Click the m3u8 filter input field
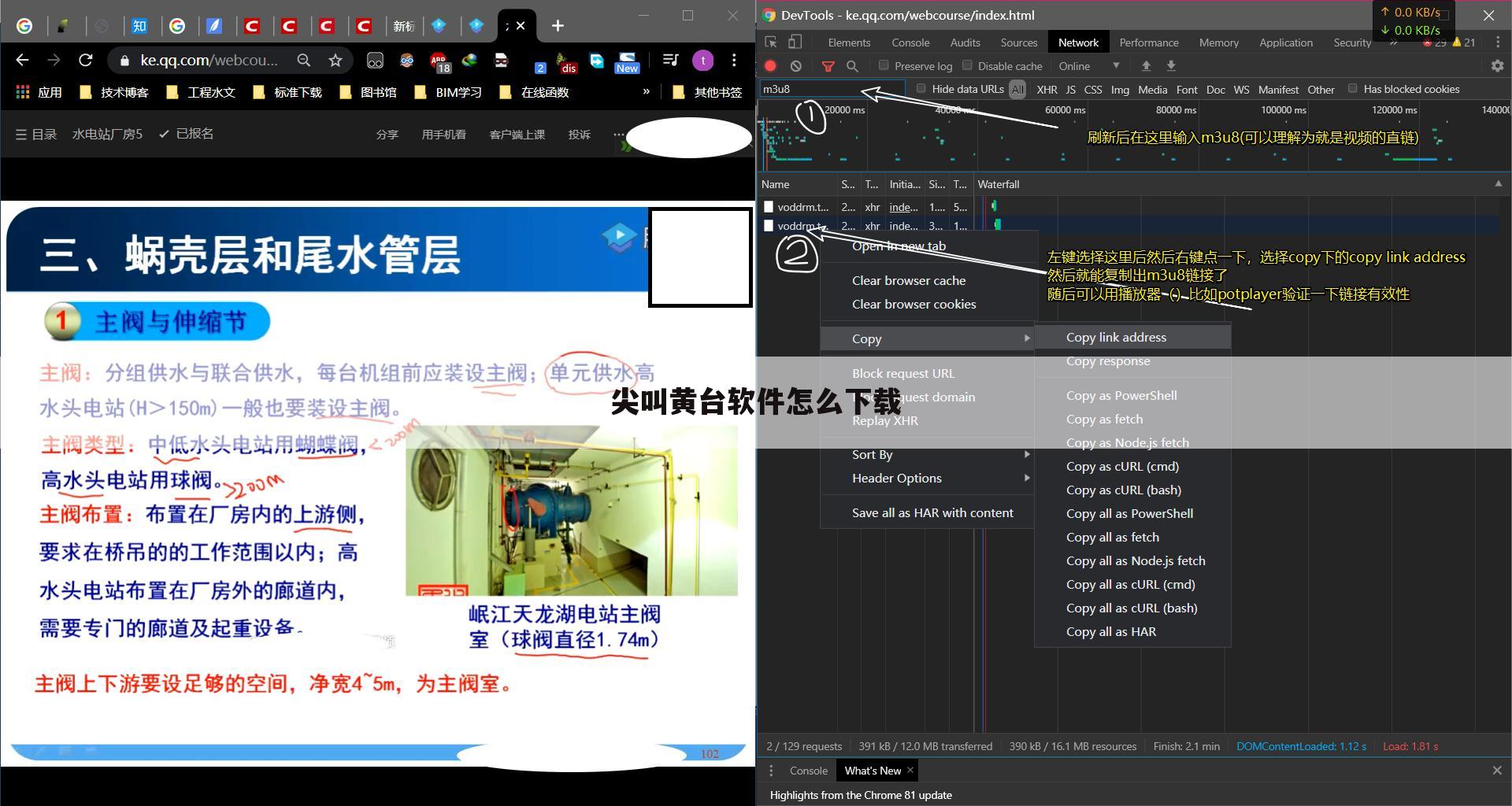This screenshot has width=1512, height=806. (832, 89)
